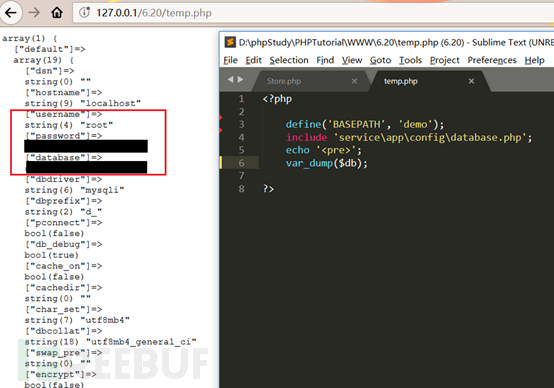Open the Help menu
554x388 pixels.
(x=534, y=60)
